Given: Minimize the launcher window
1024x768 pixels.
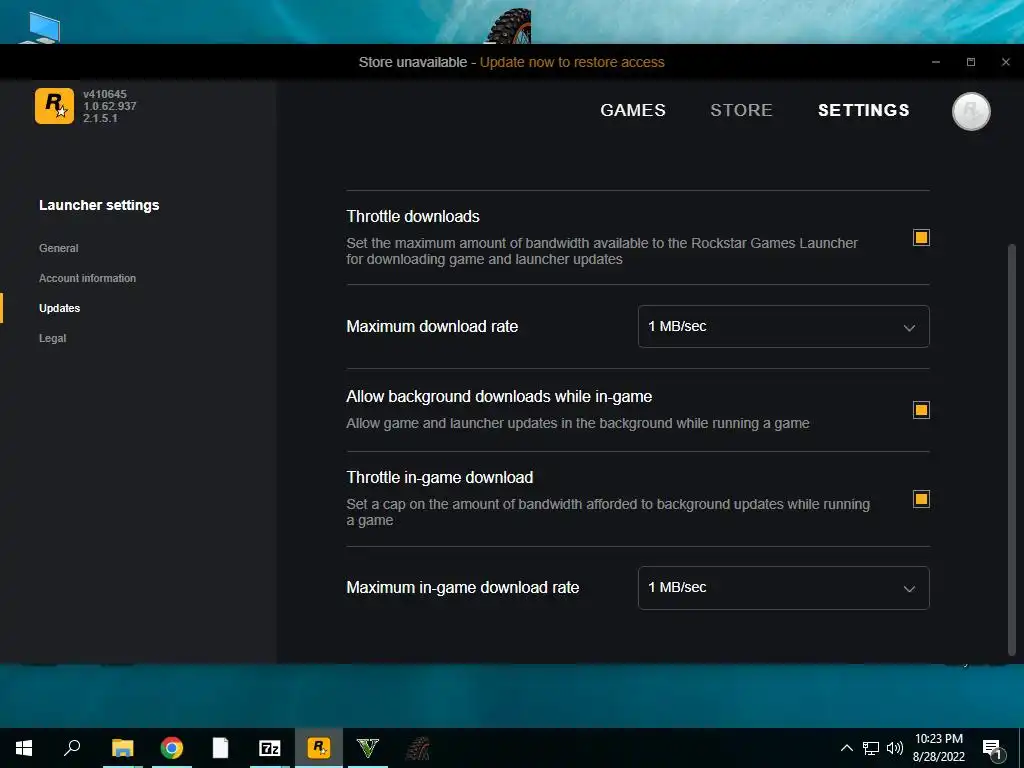Looking at the screenshot, I should point(936,62).
